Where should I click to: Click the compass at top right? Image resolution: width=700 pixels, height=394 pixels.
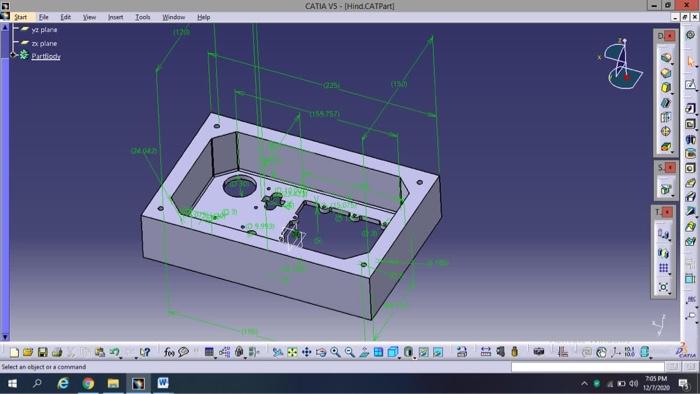click(x=621, y=64)
